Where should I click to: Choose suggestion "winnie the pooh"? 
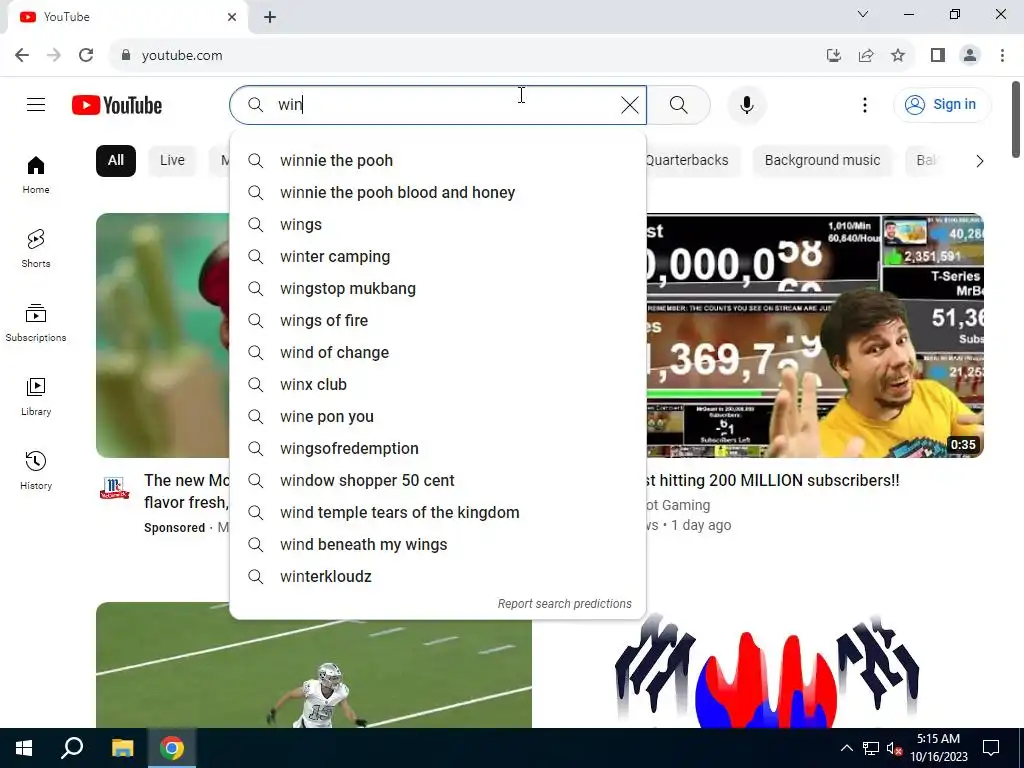(438, 161)
